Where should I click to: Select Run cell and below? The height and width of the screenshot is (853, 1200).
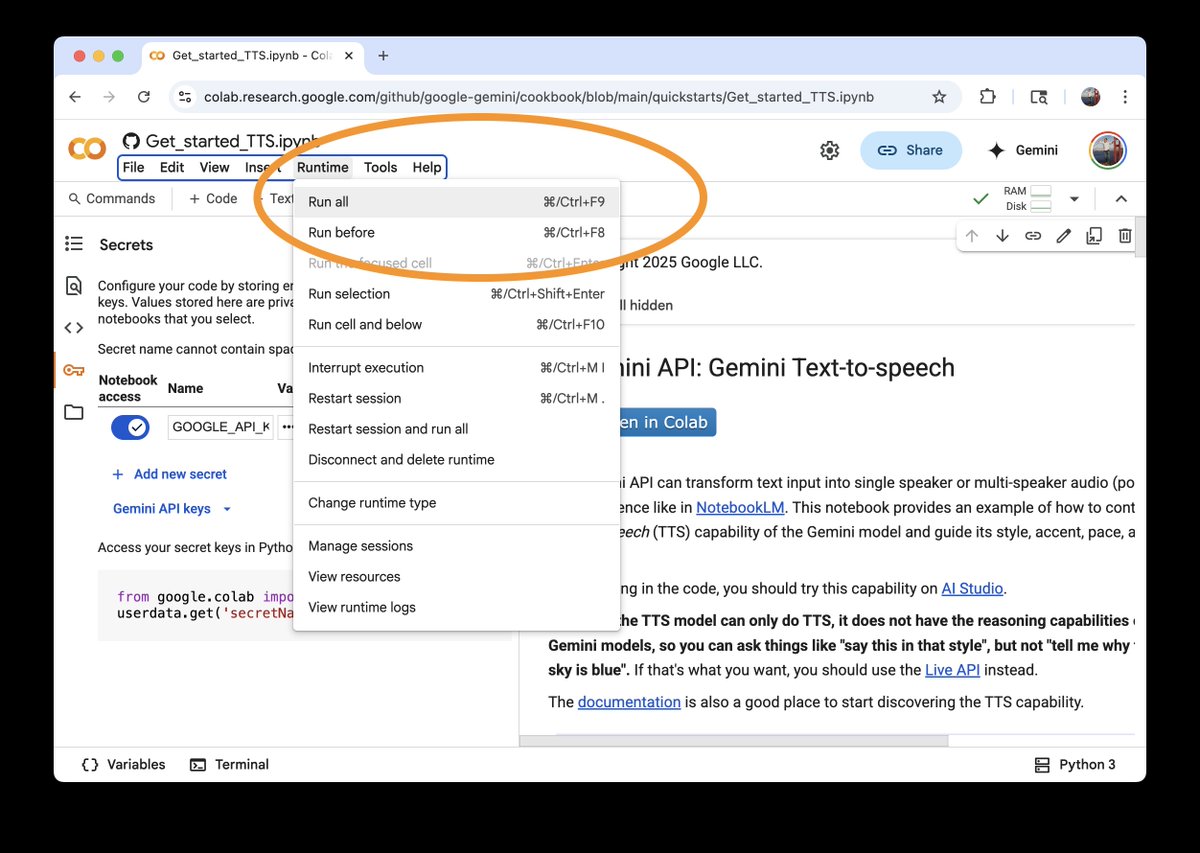(457, 325)
